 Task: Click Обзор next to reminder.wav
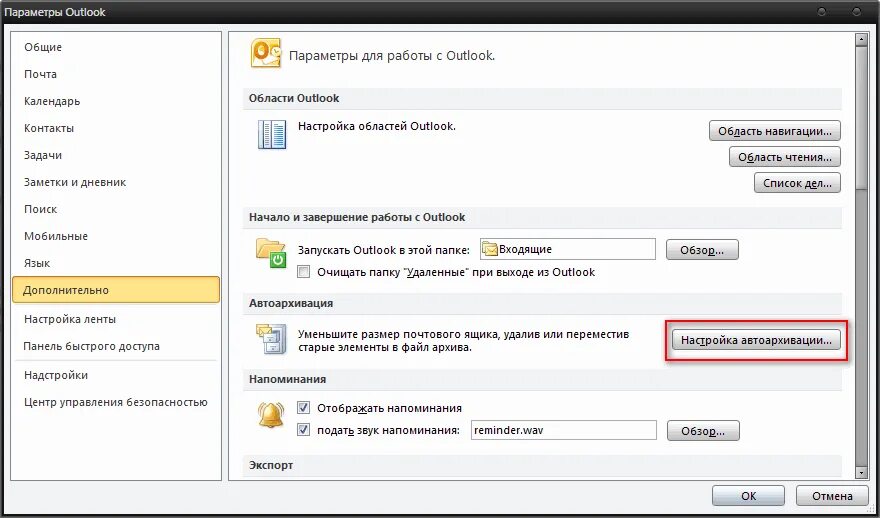click(x=703, y=431)
